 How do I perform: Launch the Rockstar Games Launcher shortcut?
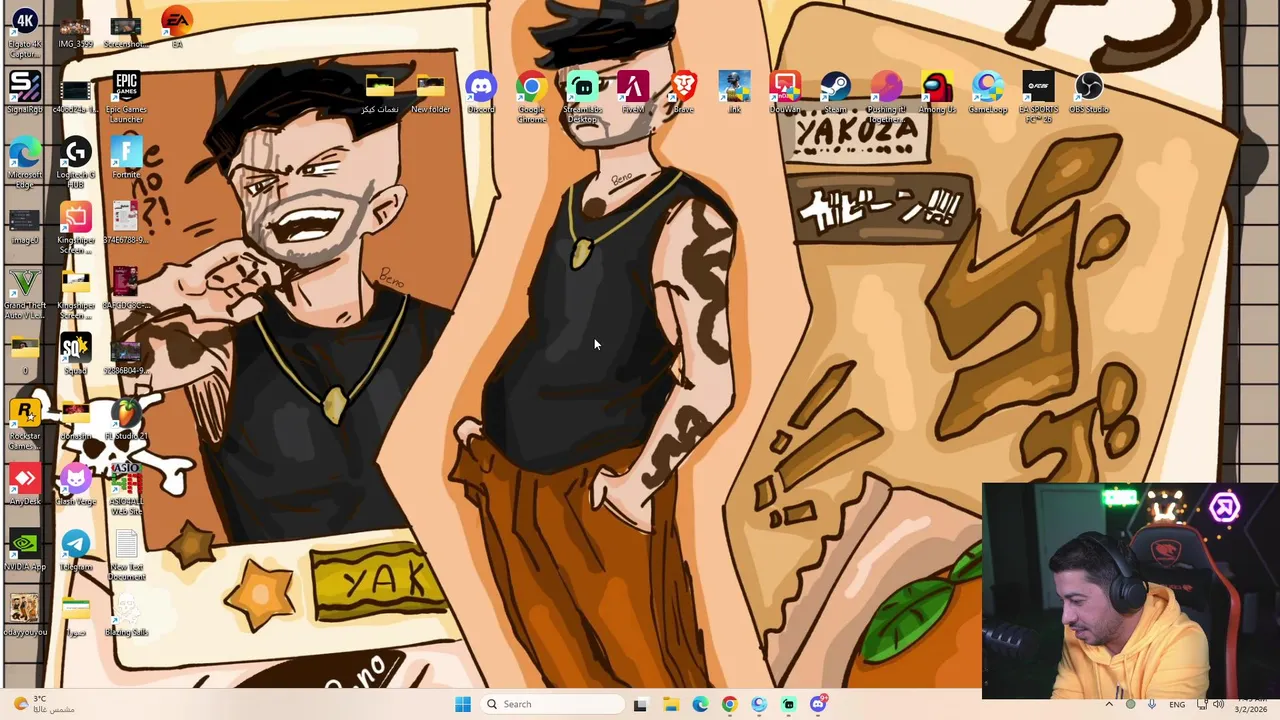(25, 423)
